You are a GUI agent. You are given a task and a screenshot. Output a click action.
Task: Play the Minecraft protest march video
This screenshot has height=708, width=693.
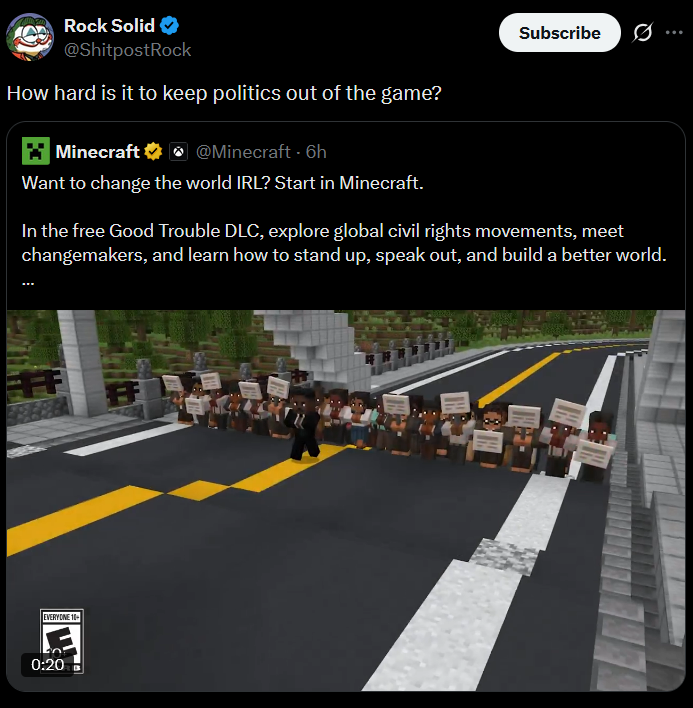[x=346, y=500]
